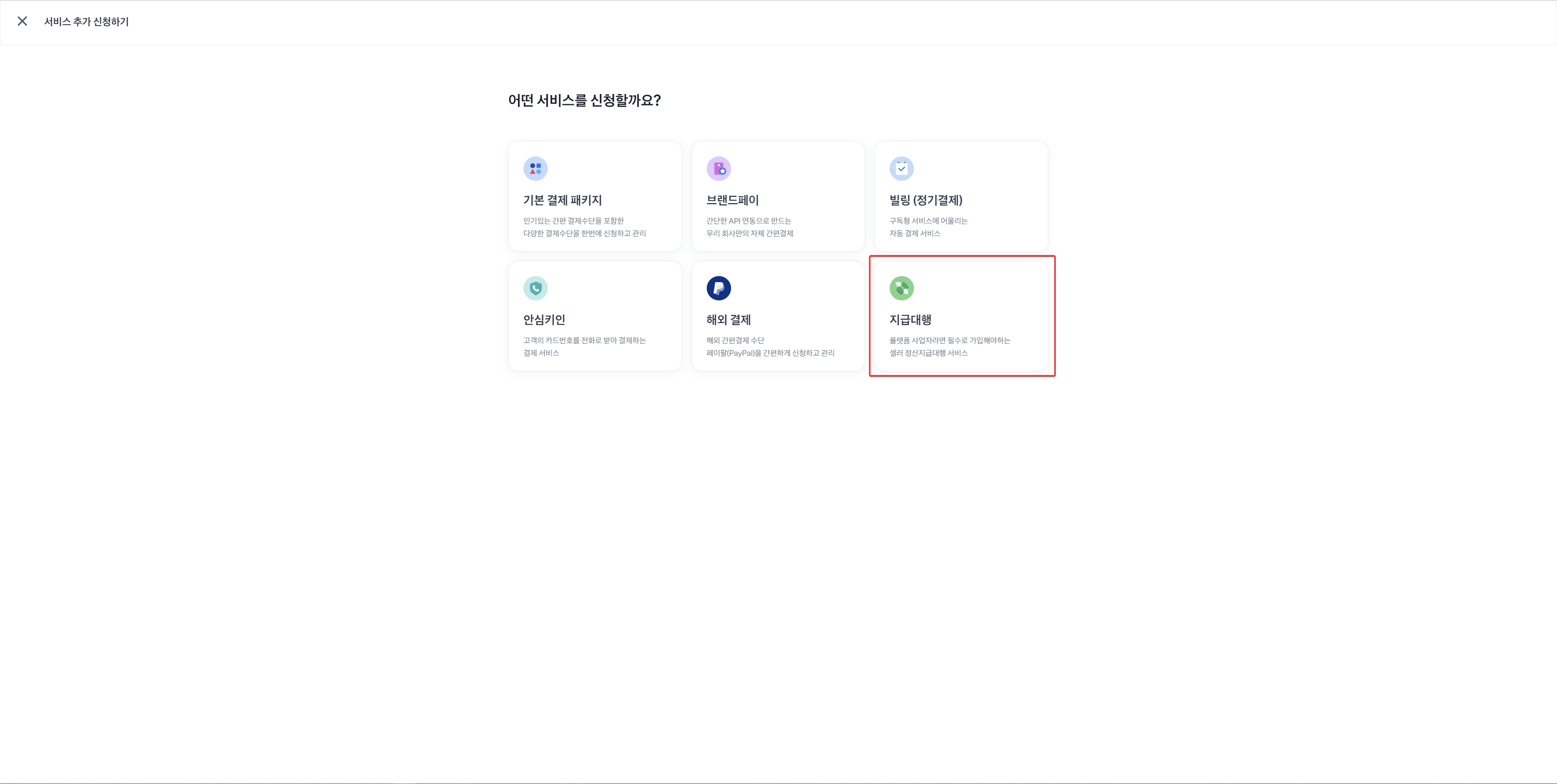The height and width of the screenshot is (784, 1557).
Task: Select the 브랜드페이 title
Action: click(x=732, y=200)
